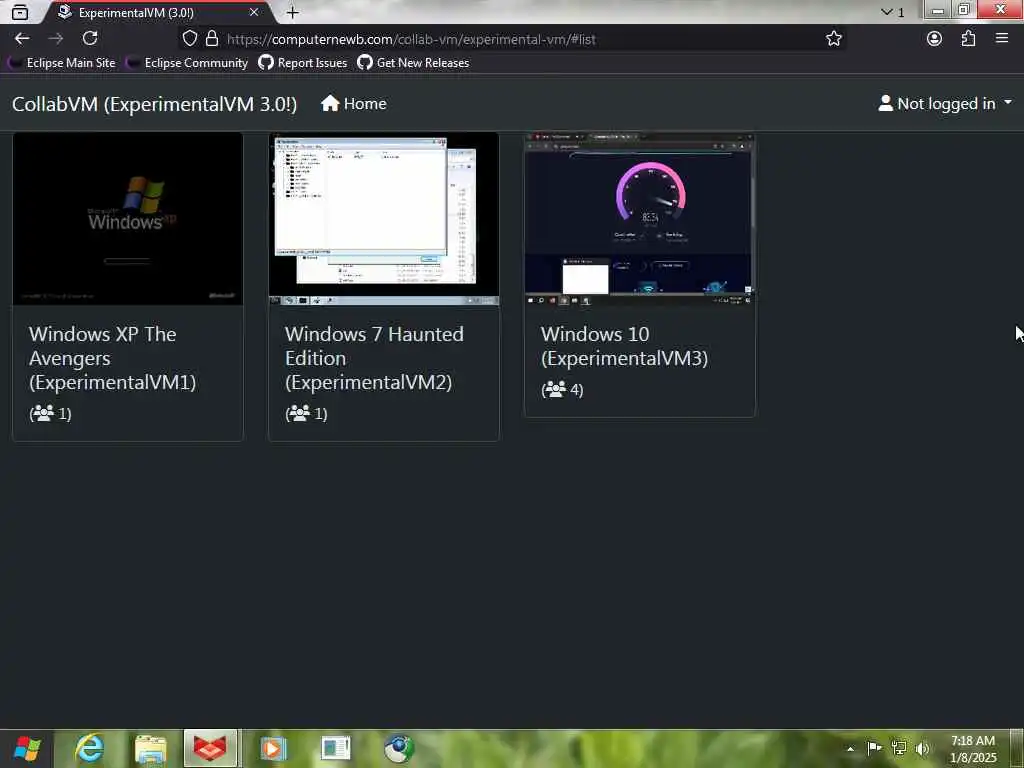Screen dimensions: 1024x768
Task: Open the globe application icon on taskbar
Action: [x=398, y=748]
